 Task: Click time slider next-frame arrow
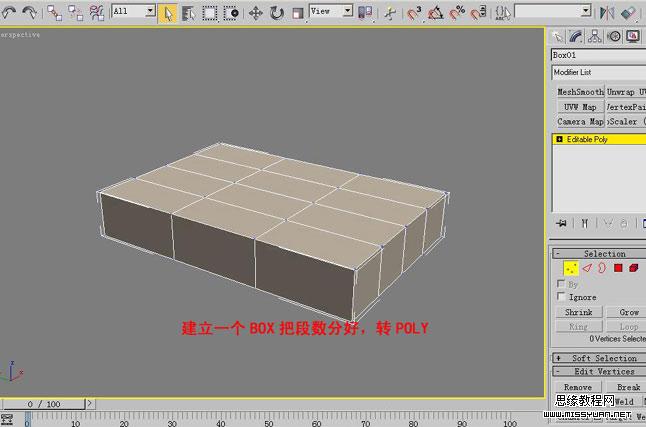[89, 404]
